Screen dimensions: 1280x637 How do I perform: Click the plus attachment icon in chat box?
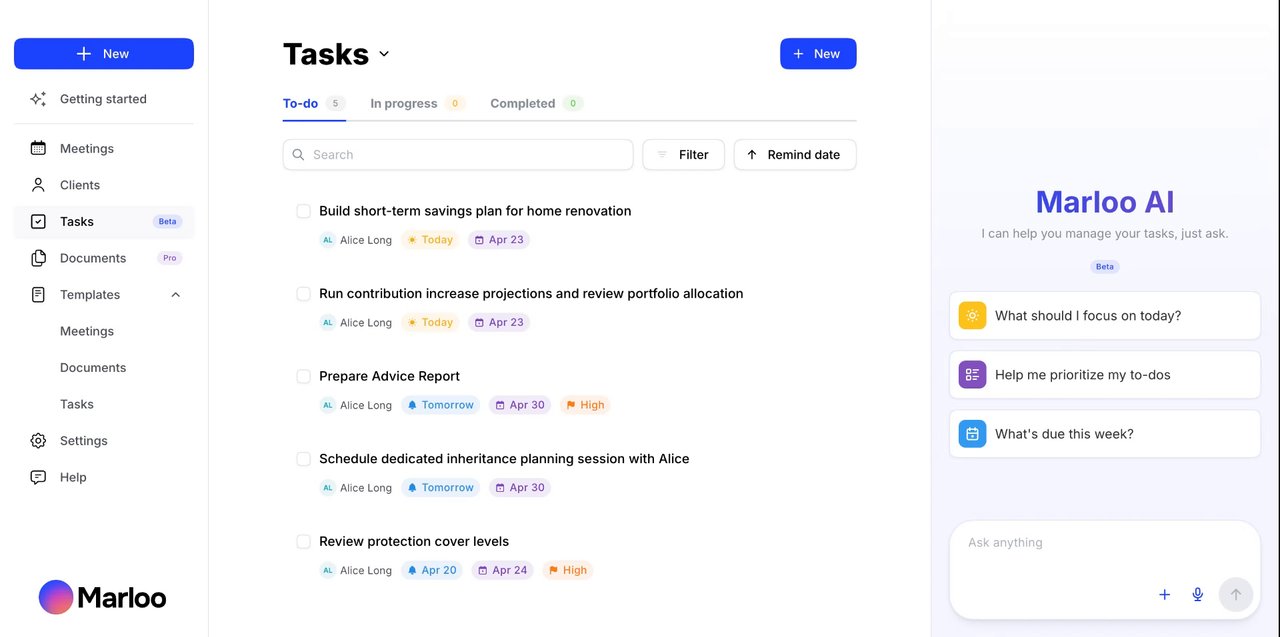1164,595
